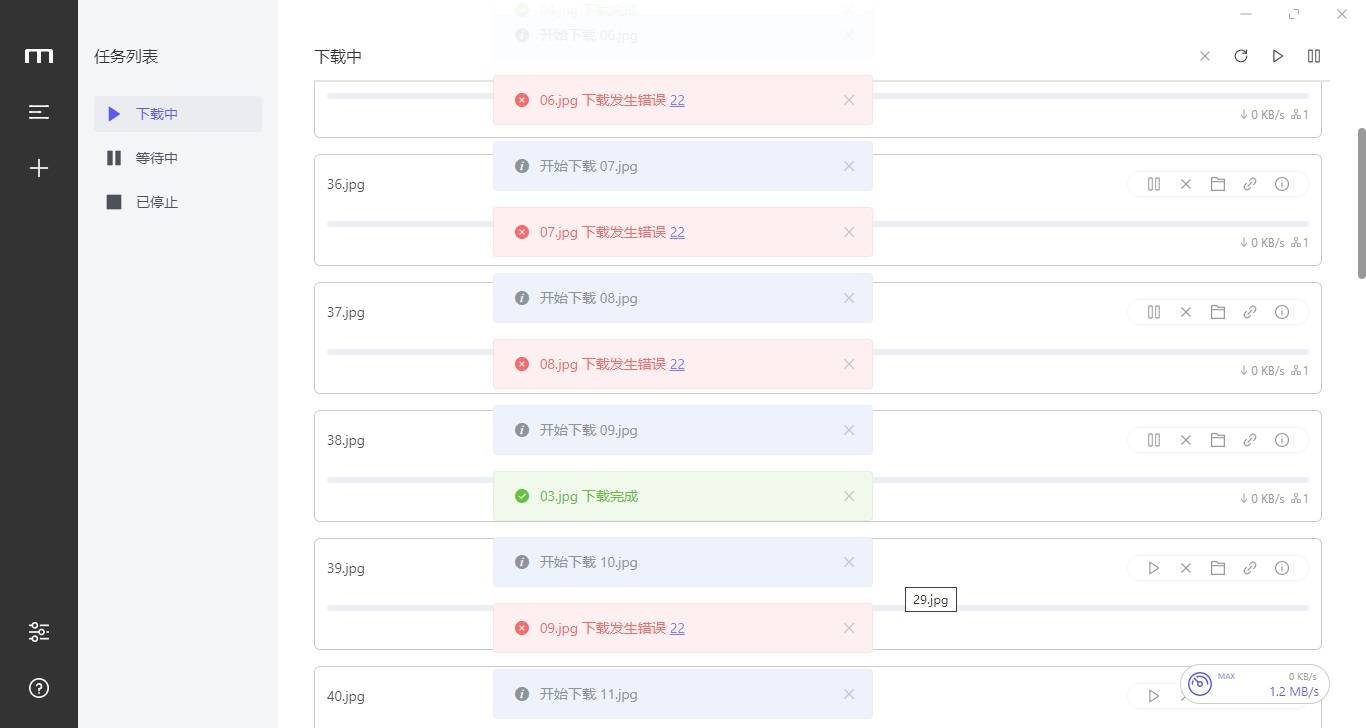Show info for 38.jpg task
Viewport: 1366px width, 728px height.
coord(1282,440)
